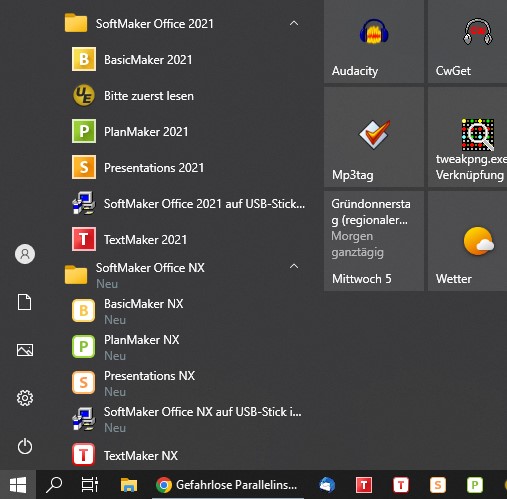Open the solid red TextMaker taskbar icon

(x=364, y=485)
